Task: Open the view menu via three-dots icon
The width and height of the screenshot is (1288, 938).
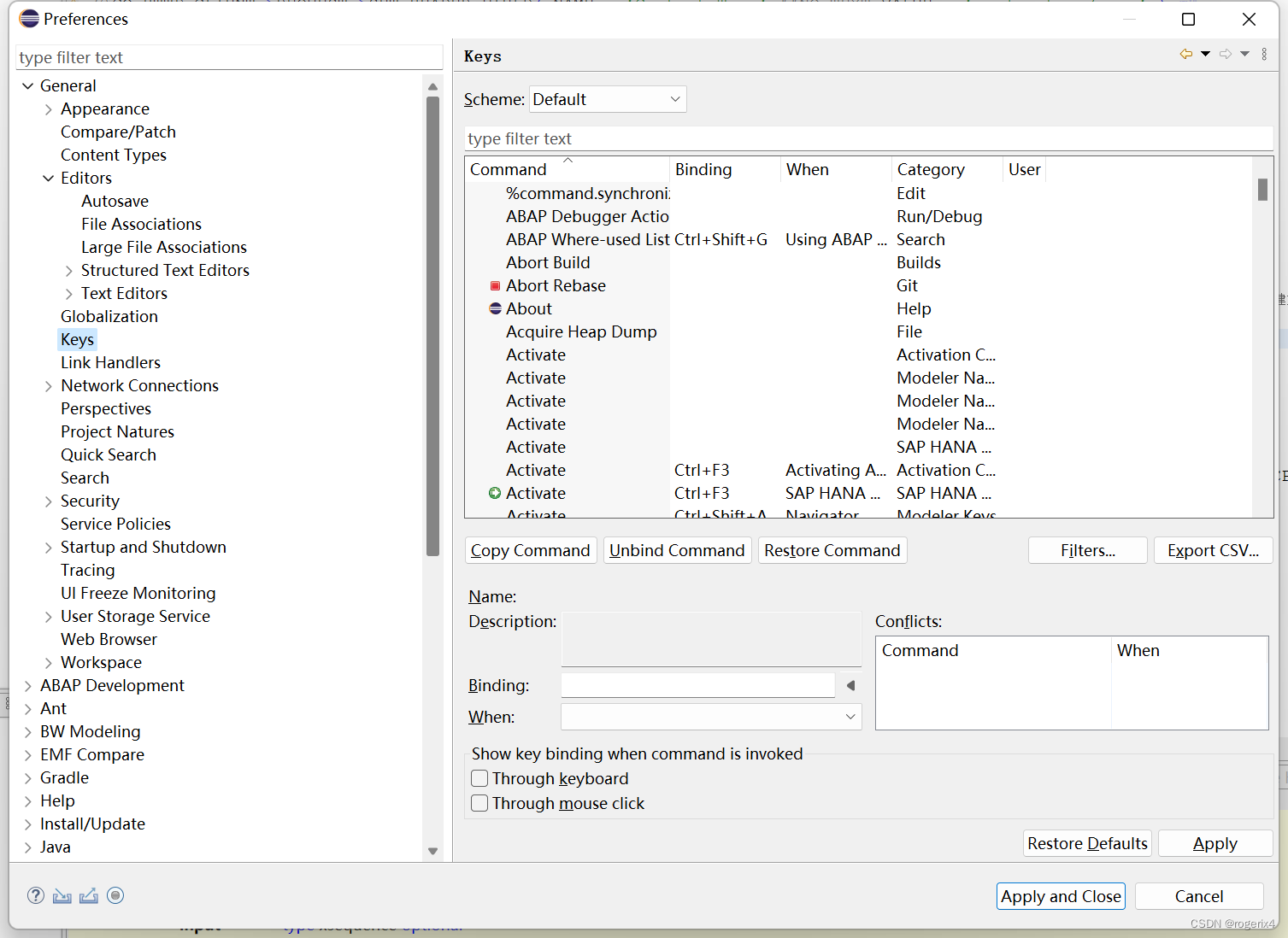Action: coord(1265,53)
